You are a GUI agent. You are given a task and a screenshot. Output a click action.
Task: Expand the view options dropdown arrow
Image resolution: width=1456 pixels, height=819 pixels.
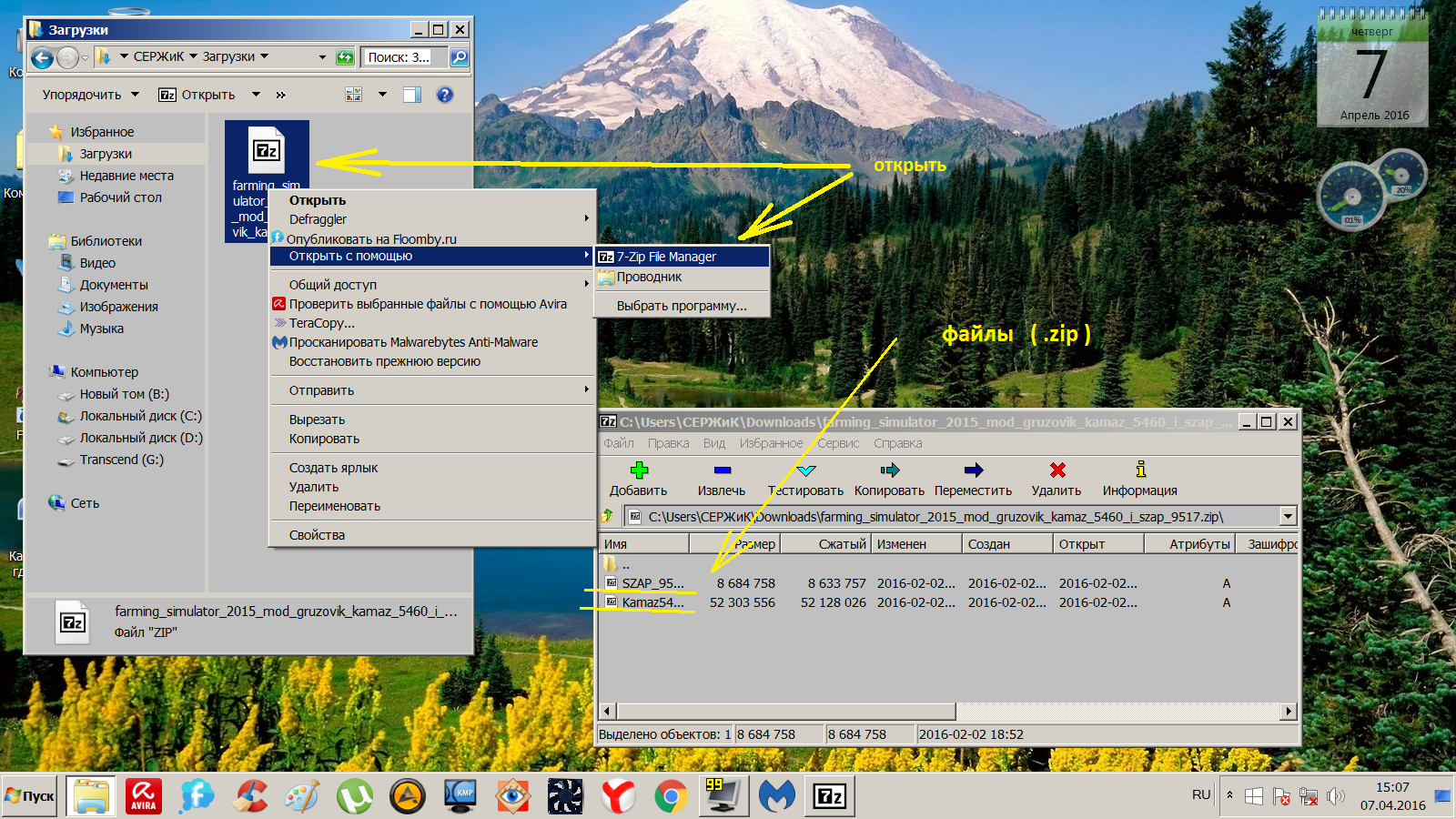tap(382, 95)
